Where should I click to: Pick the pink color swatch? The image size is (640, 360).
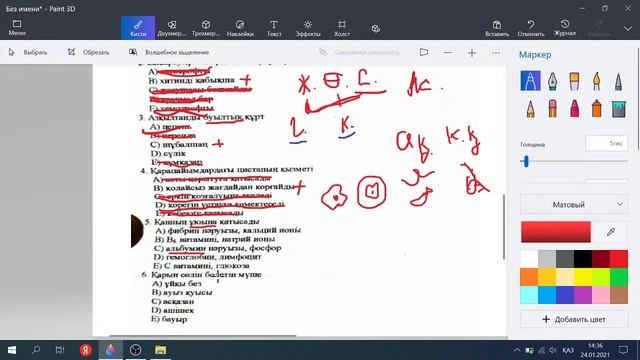tap(601, 295)
